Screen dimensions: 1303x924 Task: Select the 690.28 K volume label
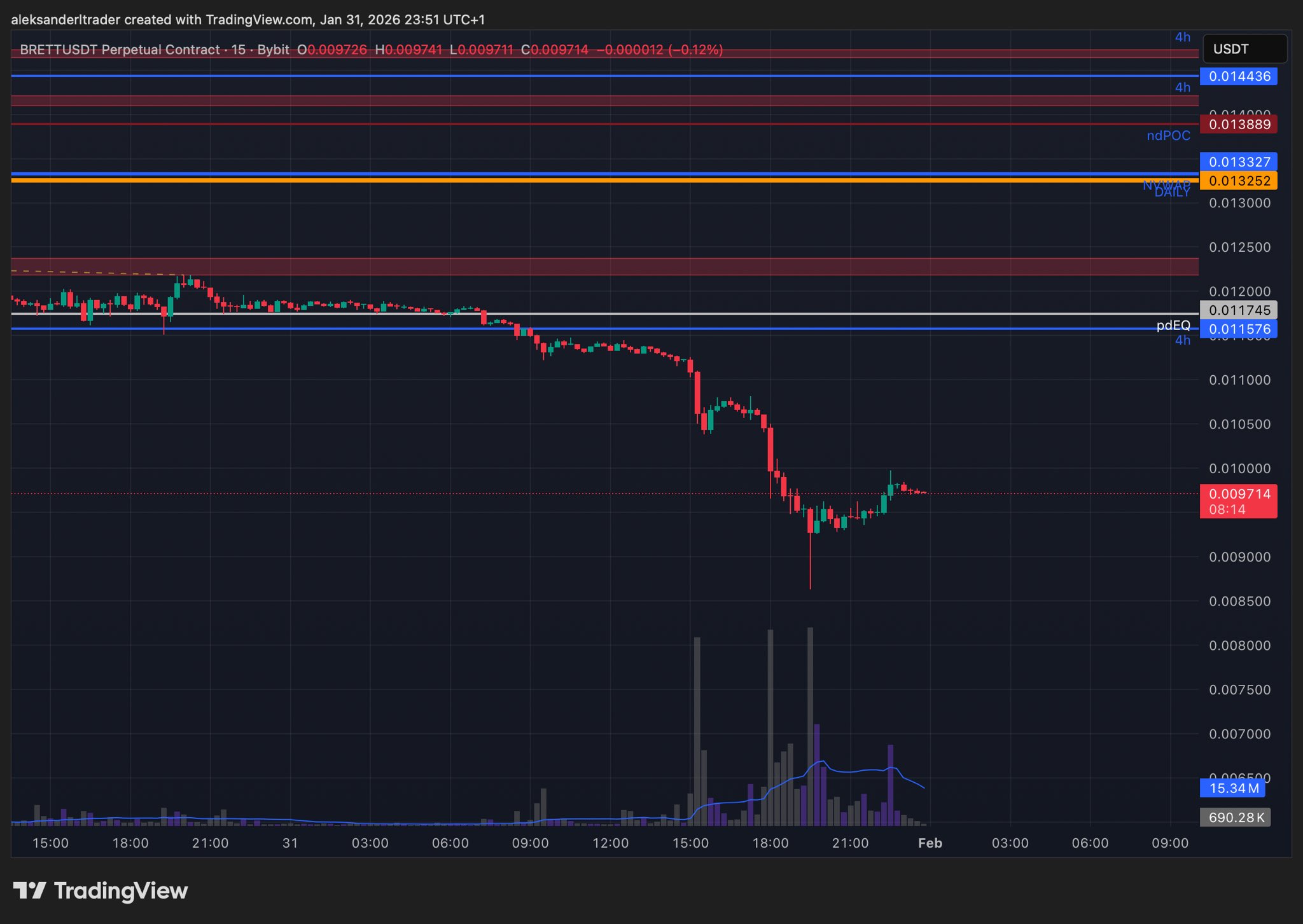(x=1235, y=817)
